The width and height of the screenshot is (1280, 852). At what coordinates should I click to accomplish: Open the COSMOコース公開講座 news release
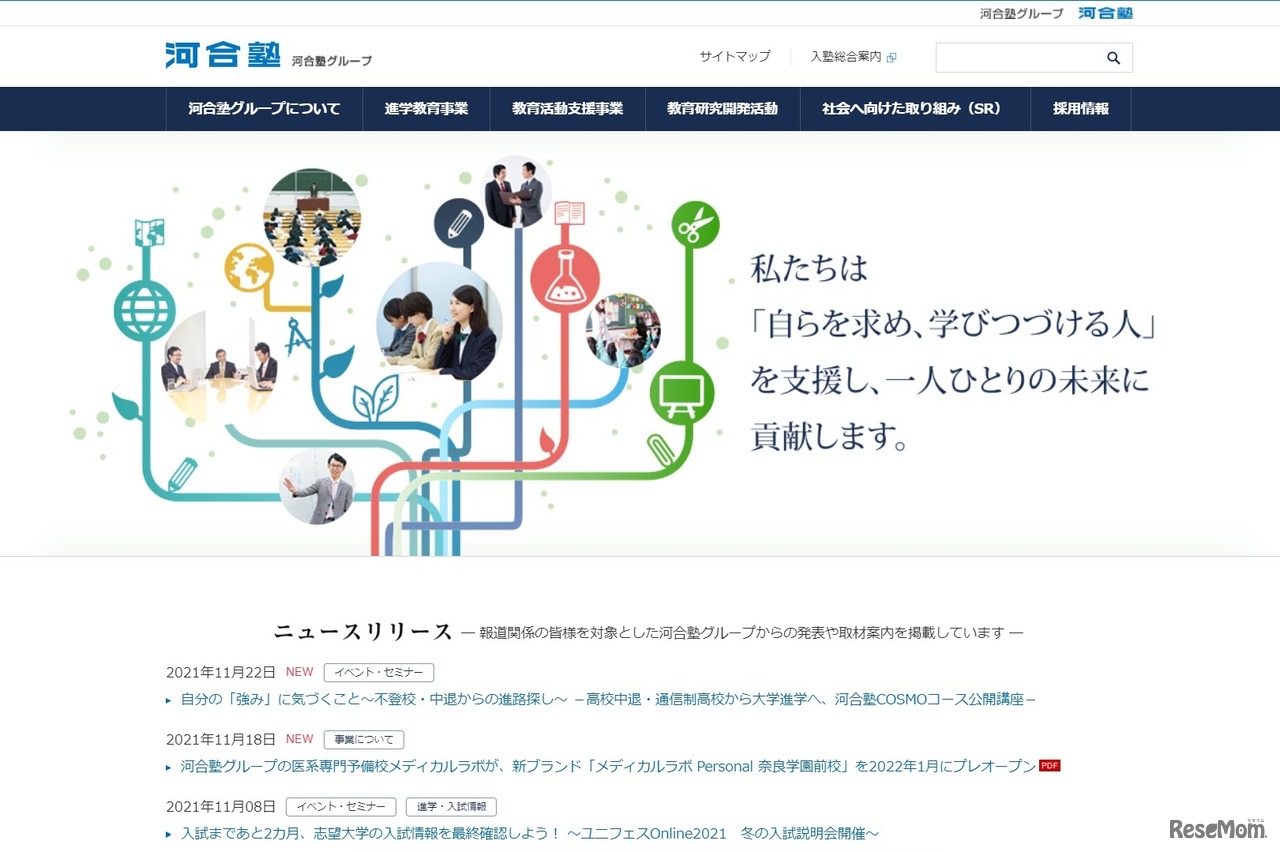coord(600,700)
